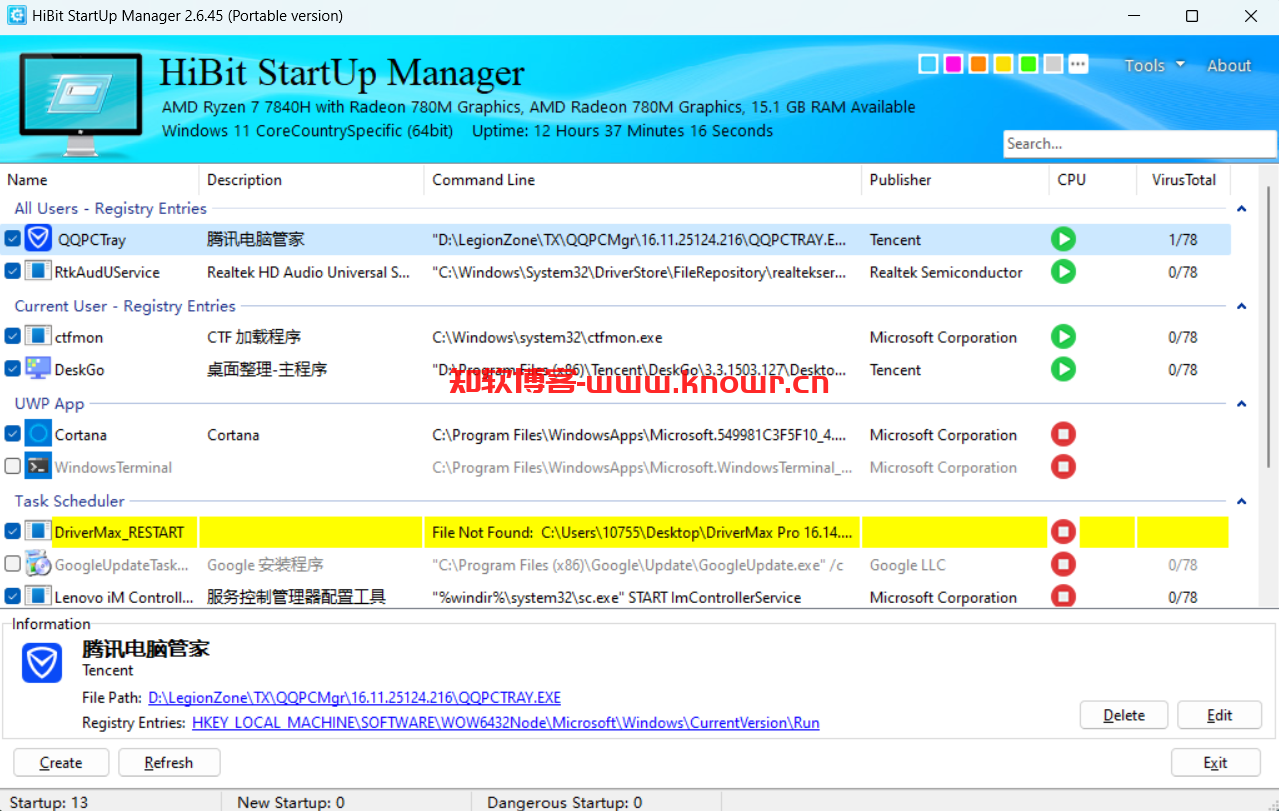The width and height of the screenshot is (1279, 811).
Task: Click the Exit button
Action: 1215,762
